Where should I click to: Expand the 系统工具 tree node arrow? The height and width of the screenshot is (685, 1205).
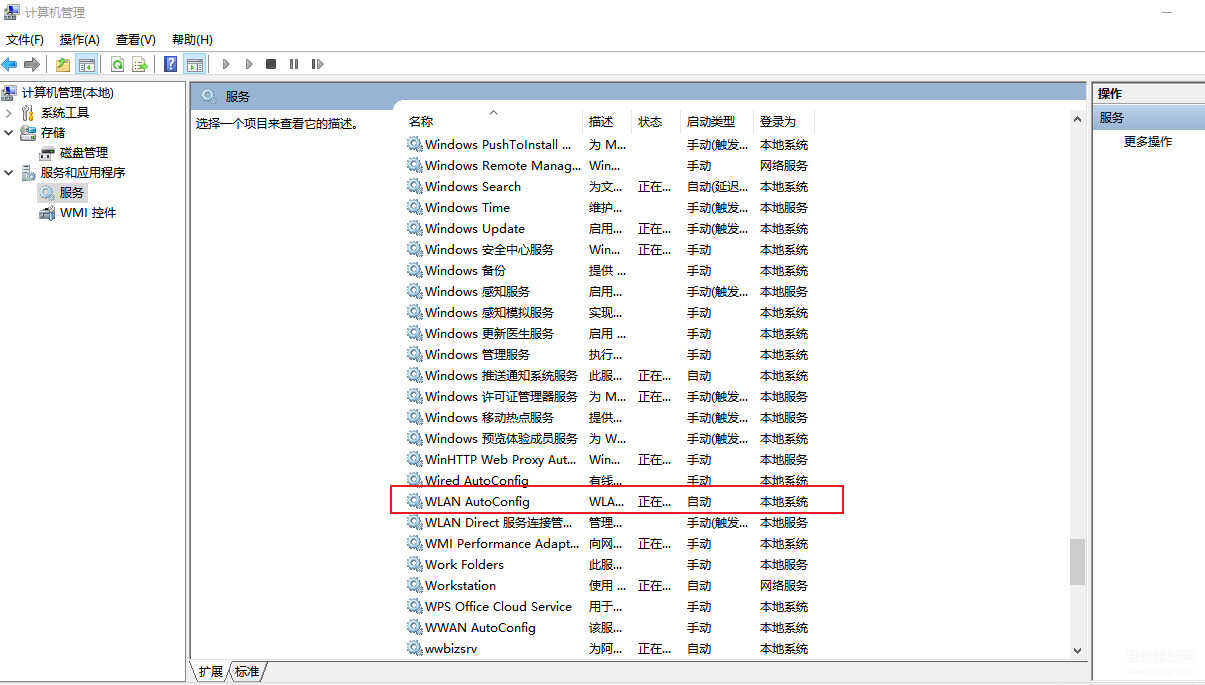click(x=9, y=113)
